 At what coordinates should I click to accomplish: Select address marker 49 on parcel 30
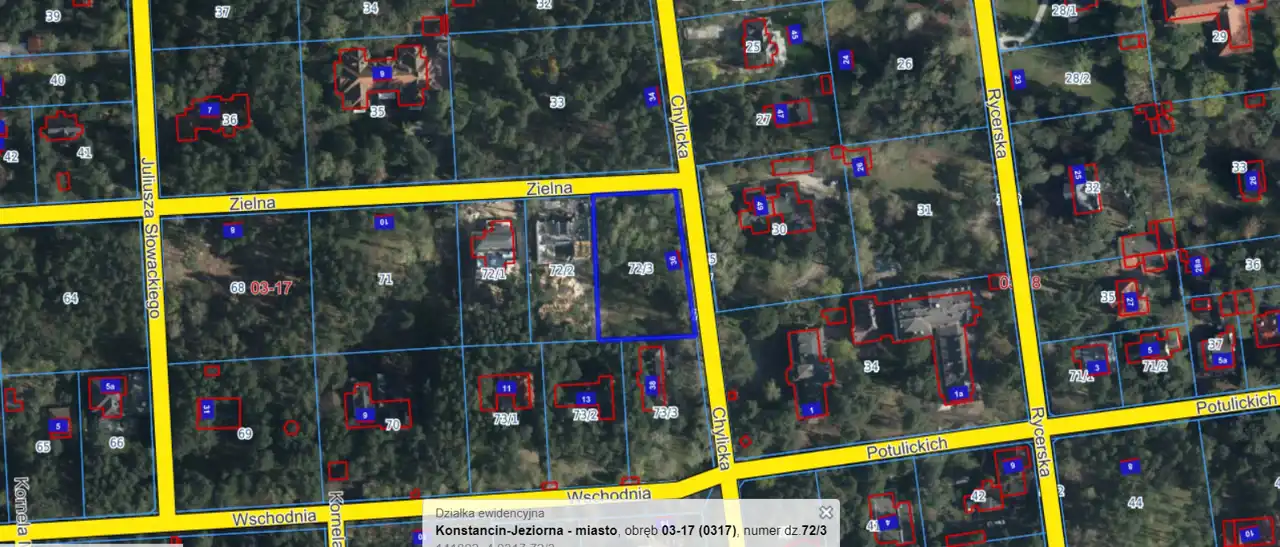[759, 207]
